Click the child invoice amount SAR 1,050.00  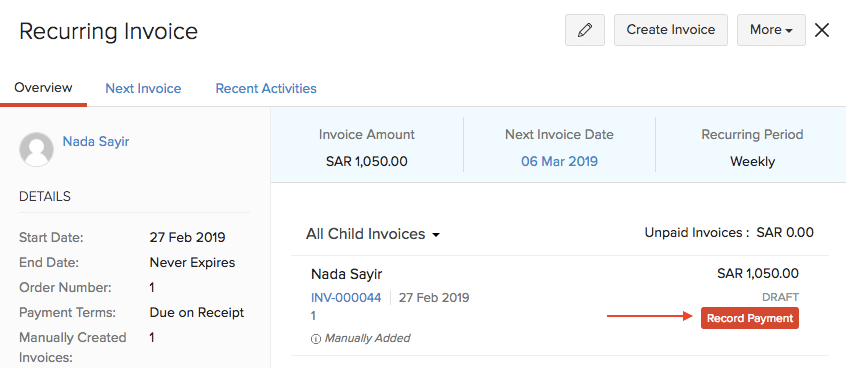(x=758, y=274)
